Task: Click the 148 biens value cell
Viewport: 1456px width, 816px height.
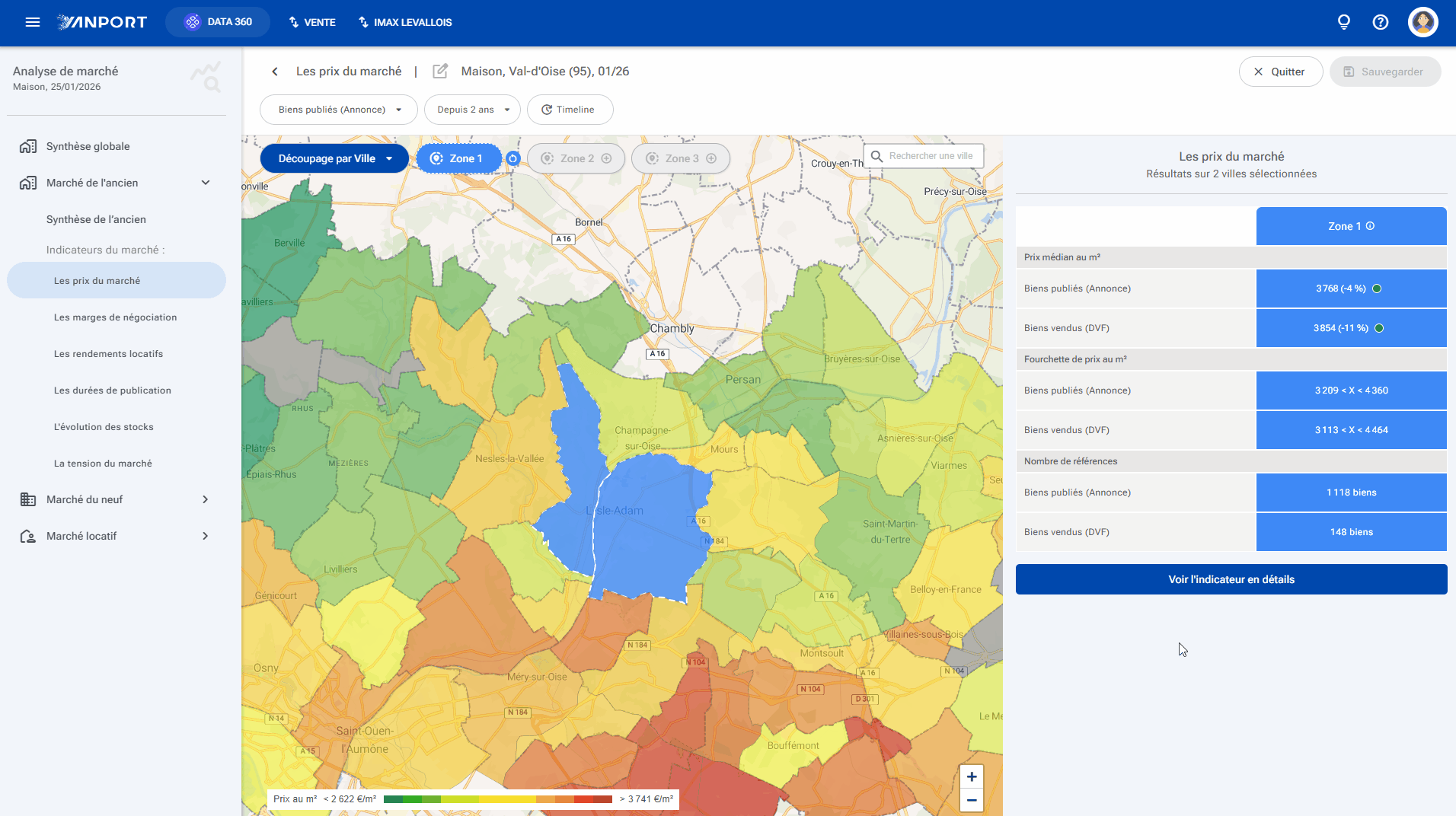Action: [x=1351, y=532]
